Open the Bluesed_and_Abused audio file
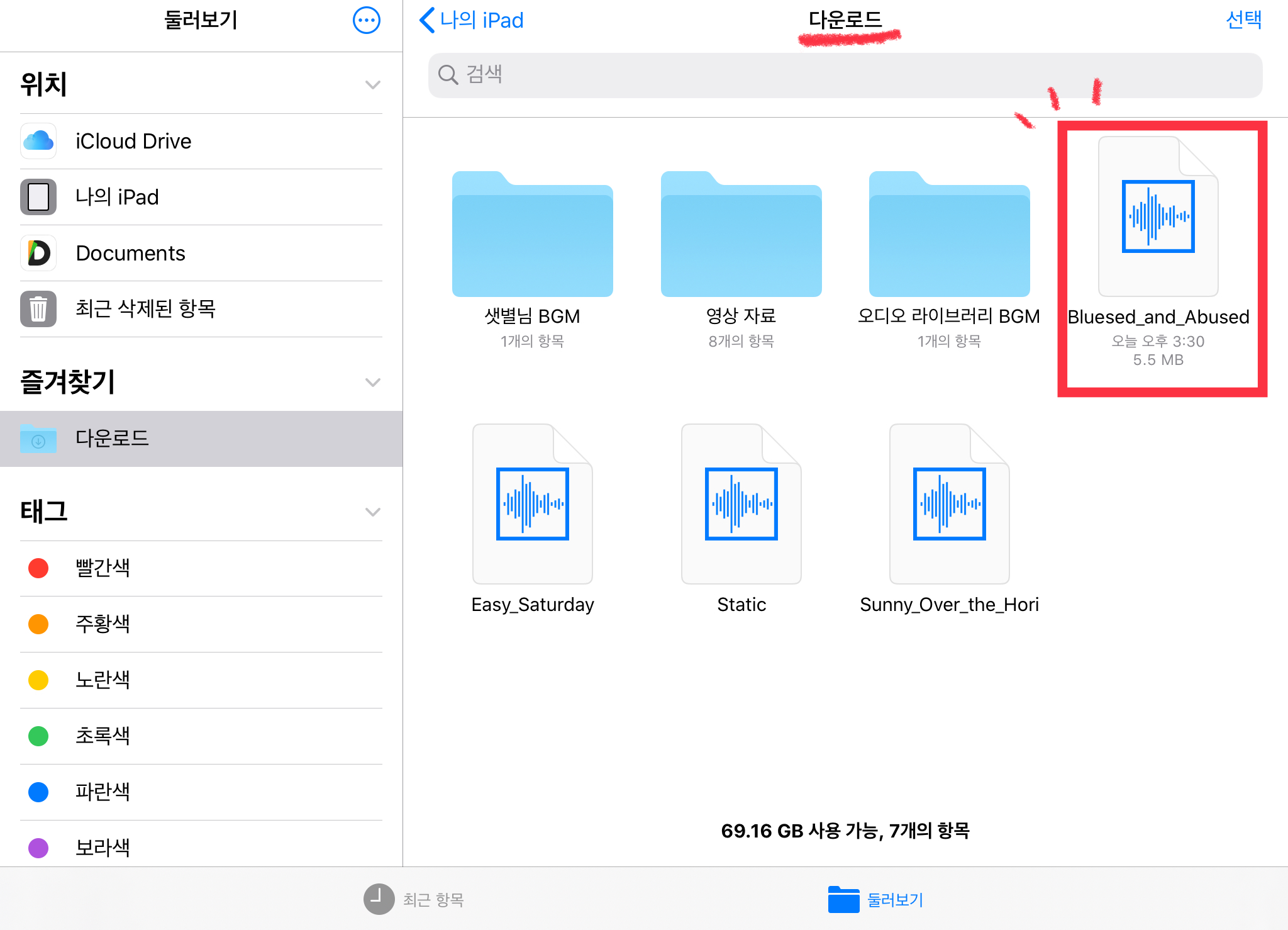The height and width of the screenshot is (930, 1288). (1158, 217)
